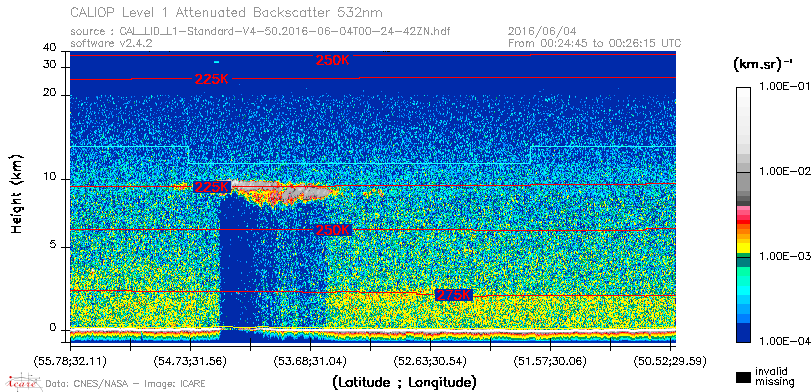811x392 pixels.
Task: Click the chart title 'CALIOP Level 1 Attenuated Backscatter 532nm'
Action: point(227,12)
